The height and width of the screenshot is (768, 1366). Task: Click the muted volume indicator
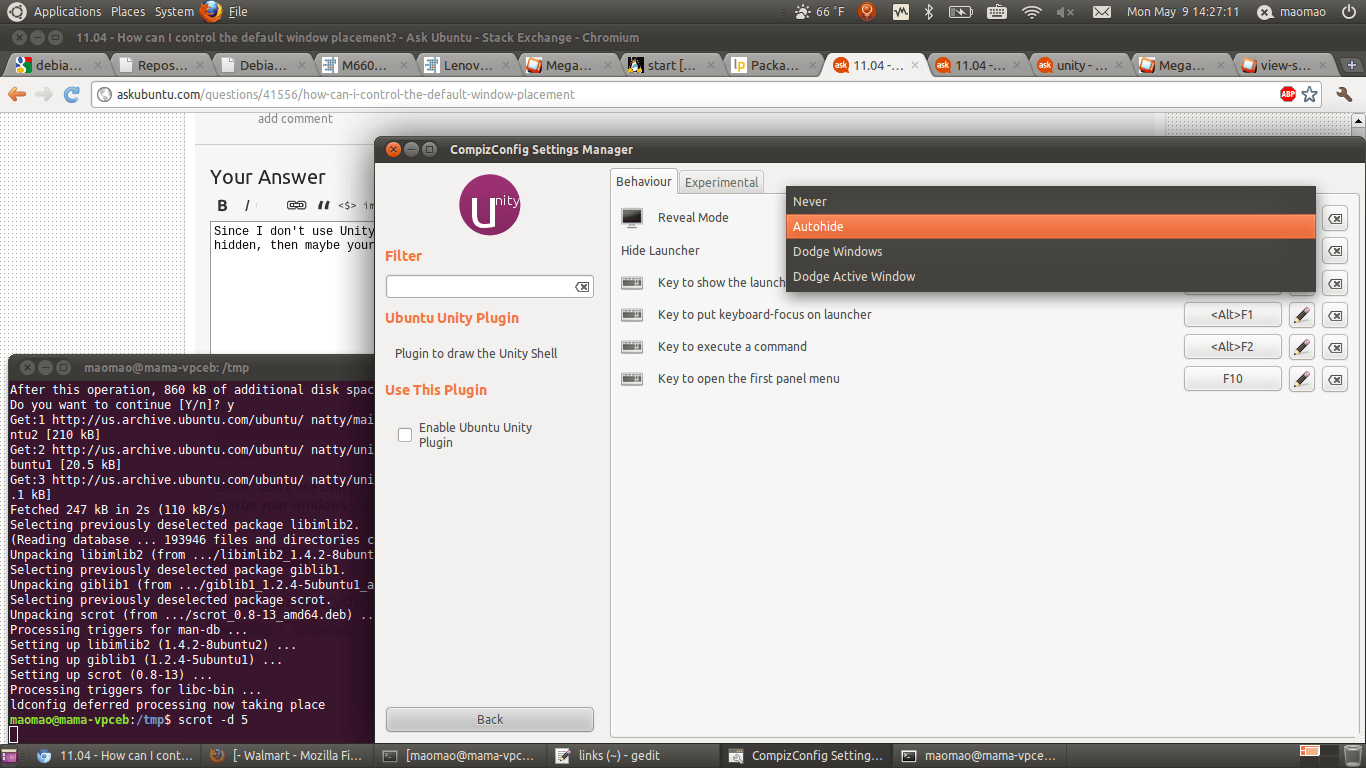click(x=1065, y=12)
